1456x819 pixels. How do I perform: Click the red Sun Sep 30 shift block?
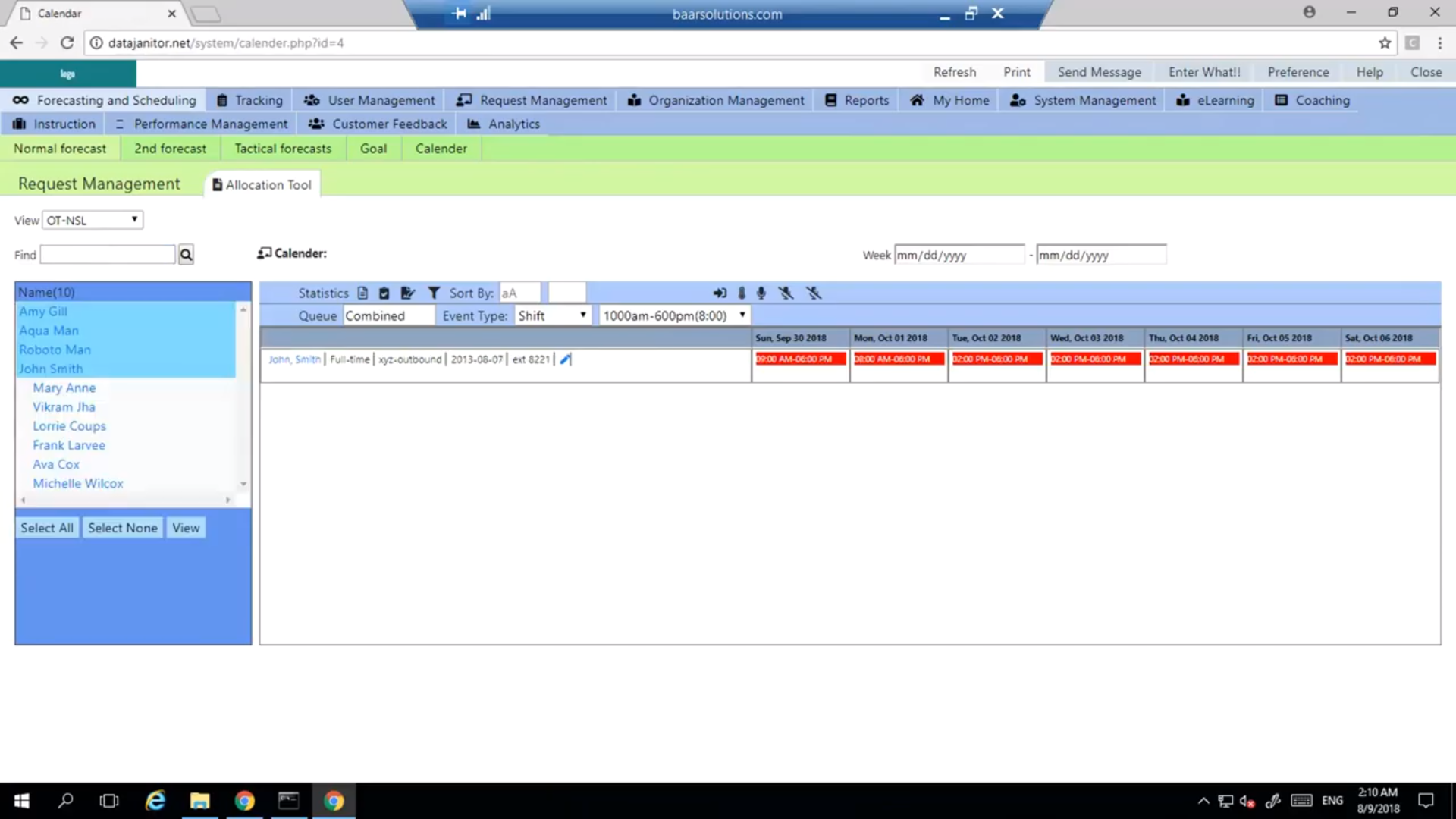point(800,359)
